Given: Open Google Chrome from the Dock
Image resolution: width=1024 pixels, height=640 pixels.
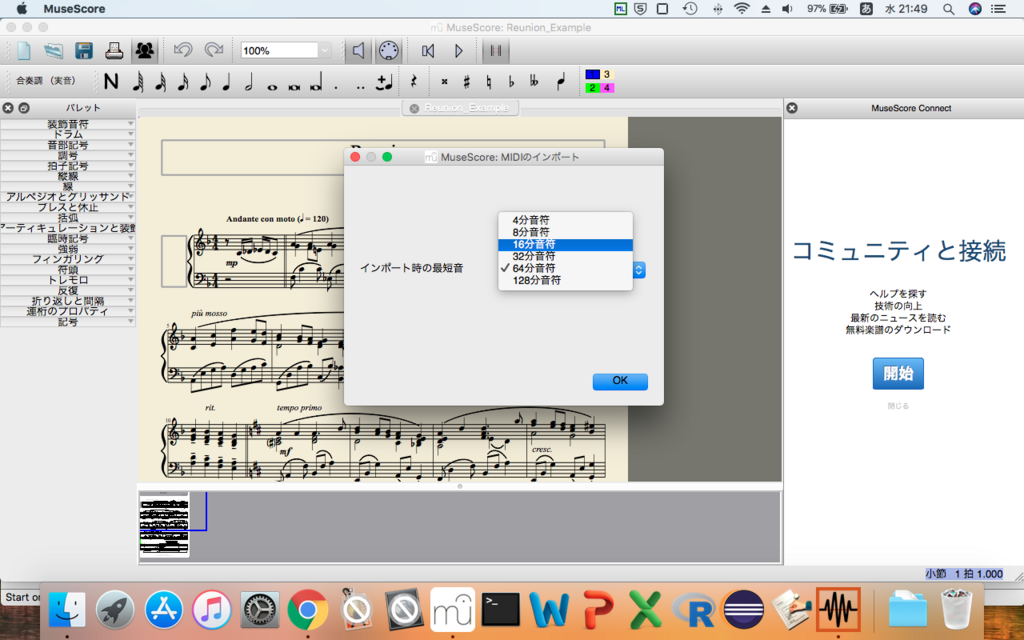Looking at the screenshot, I should (x=307, y=611).
